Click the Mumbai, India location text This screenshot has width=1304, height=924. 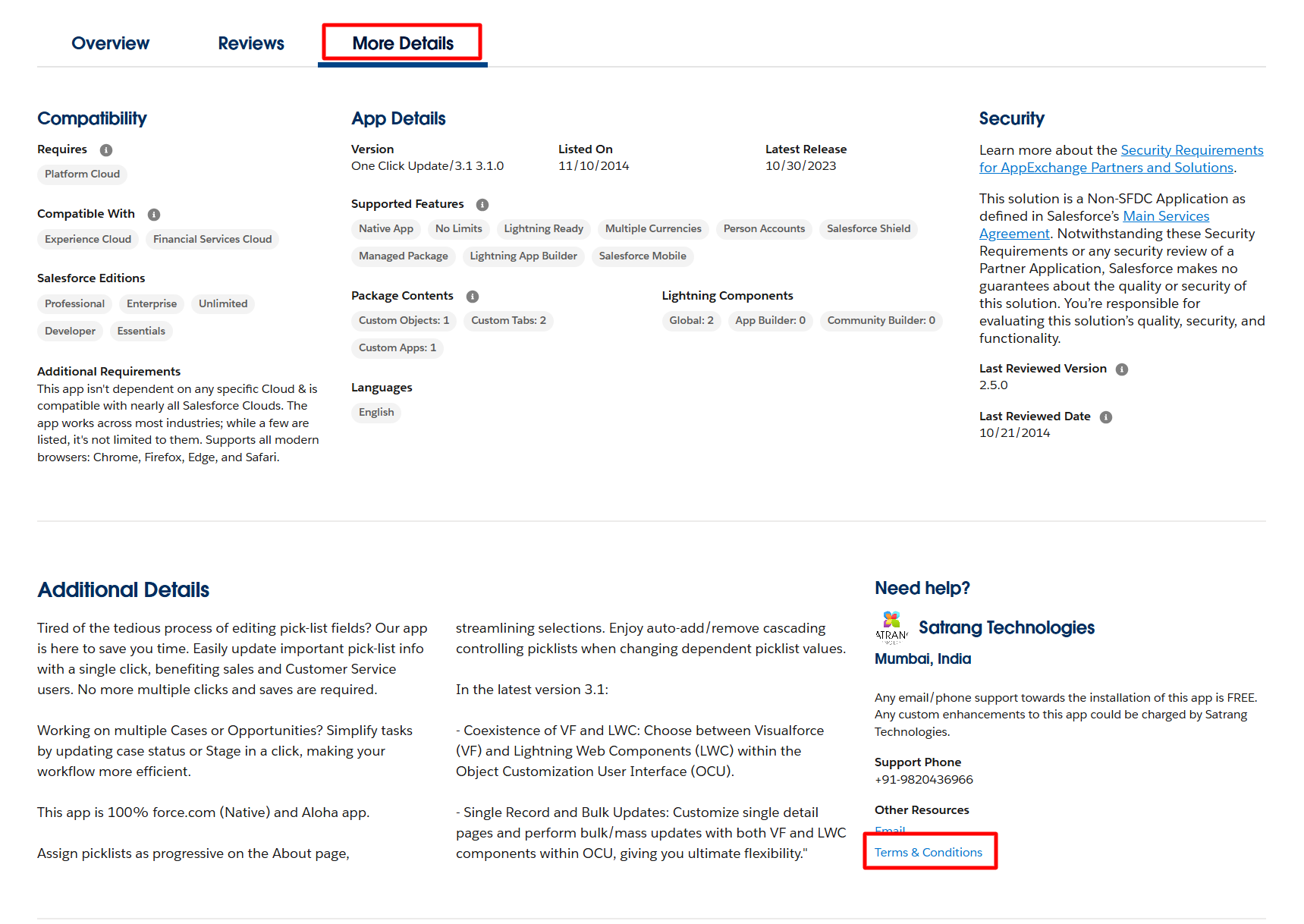tap(922, 658)
